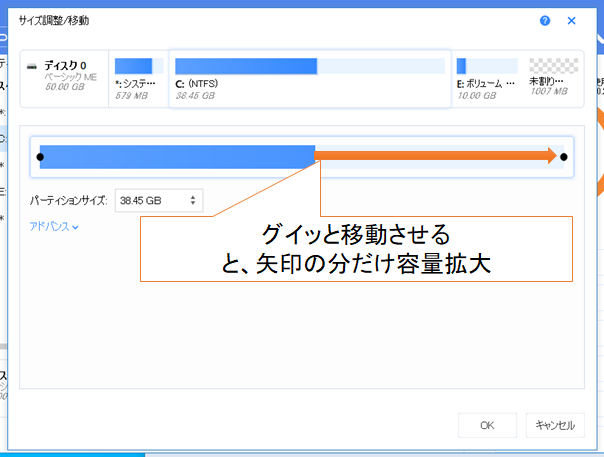604x457 pixels.
Task: Select the E: ボリューム partition block
Action: pyautogui.click(x=487, y=79)
